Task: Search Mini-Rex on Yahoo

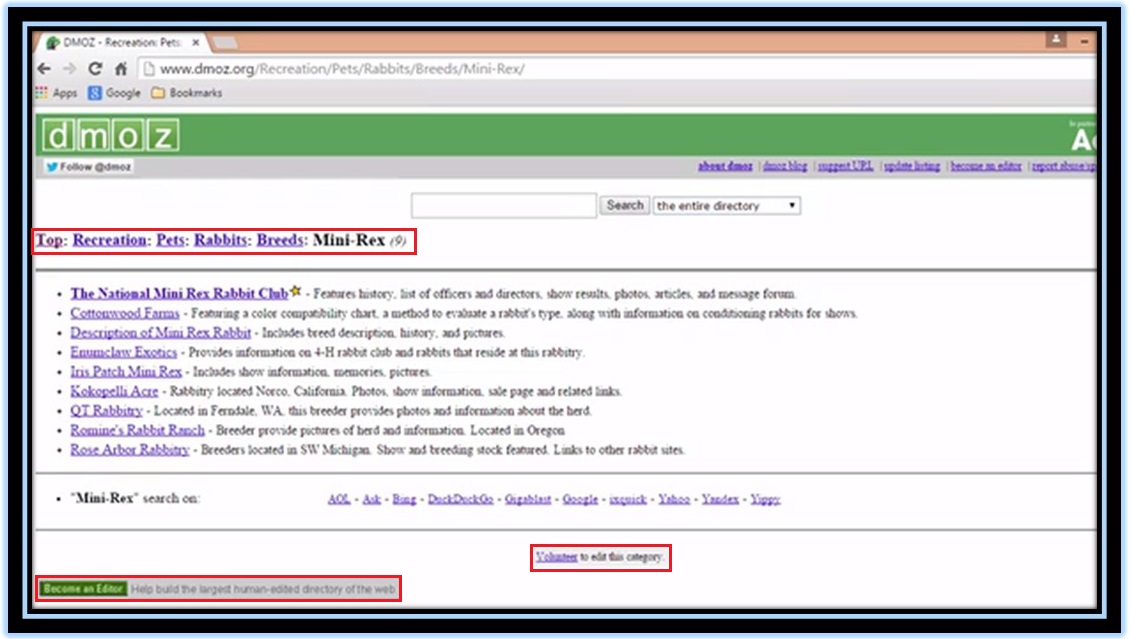Action: 674,499
